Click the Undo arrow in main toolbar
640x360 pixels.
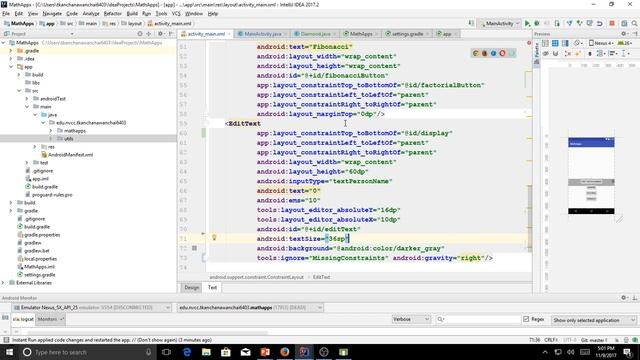(x=600, y=24)
